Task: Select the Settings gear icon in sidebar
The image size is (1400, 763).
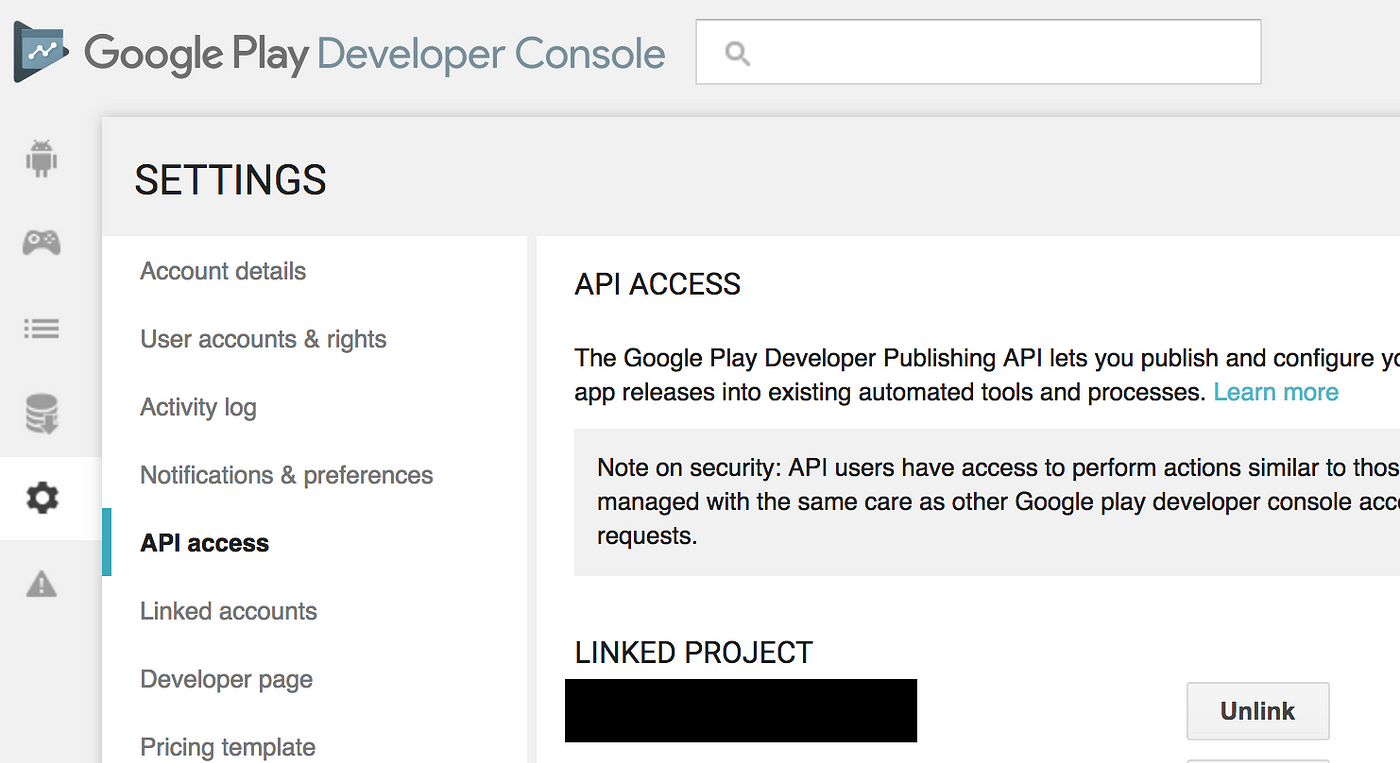Action: click(41, 498)
